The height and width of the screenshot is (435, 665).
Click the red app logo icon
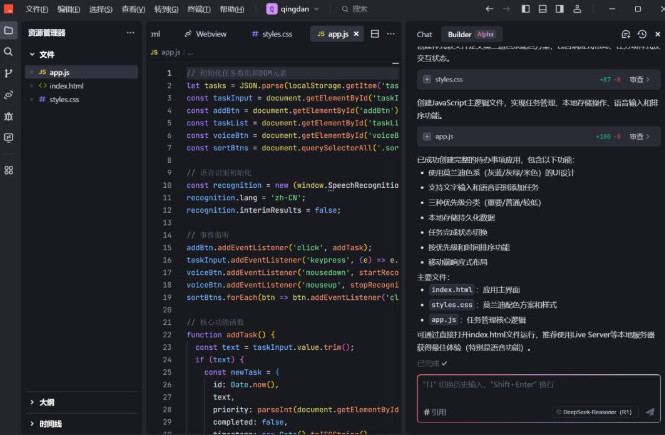pos(8,8)
